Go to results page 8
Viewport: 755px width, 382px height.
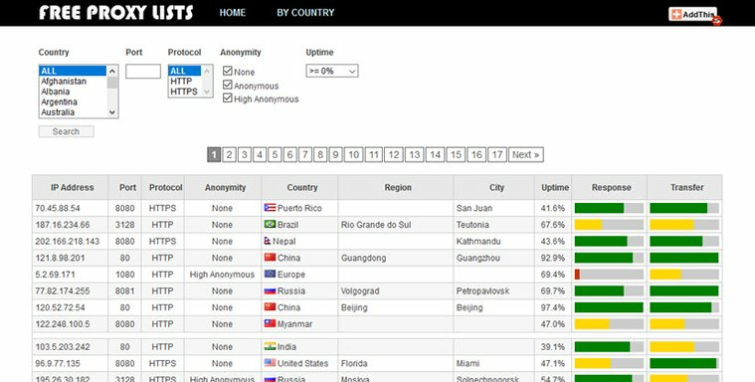click(x=320, y=155)
